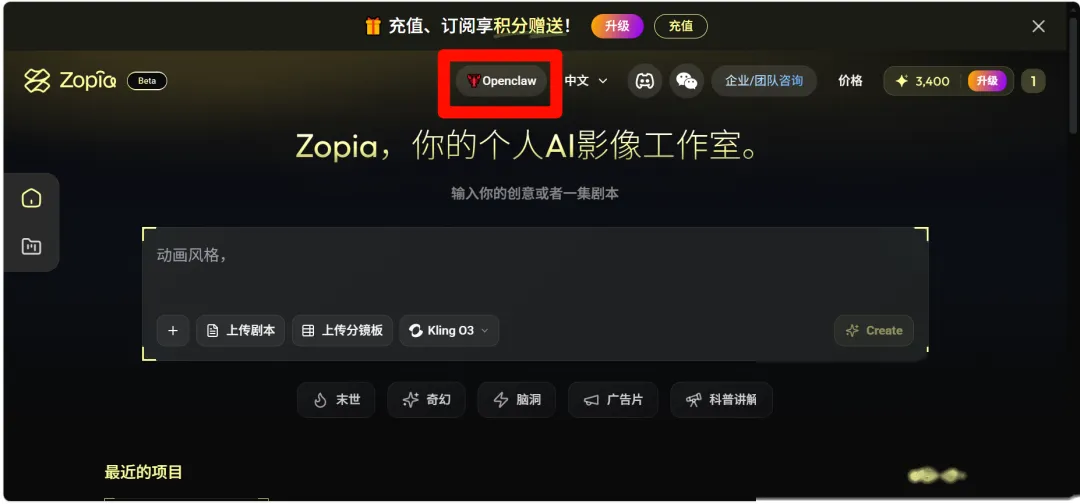Open projects folder icon in sidebar
The image size is (1080, 504).
(x=31, y=246)
